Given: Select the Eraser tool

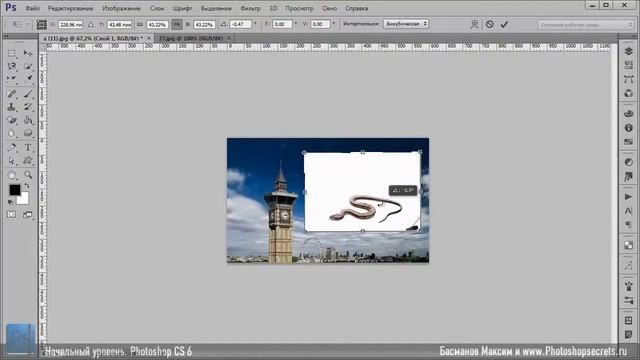Looking at the screenshot, I should click(x=12, y=120).
